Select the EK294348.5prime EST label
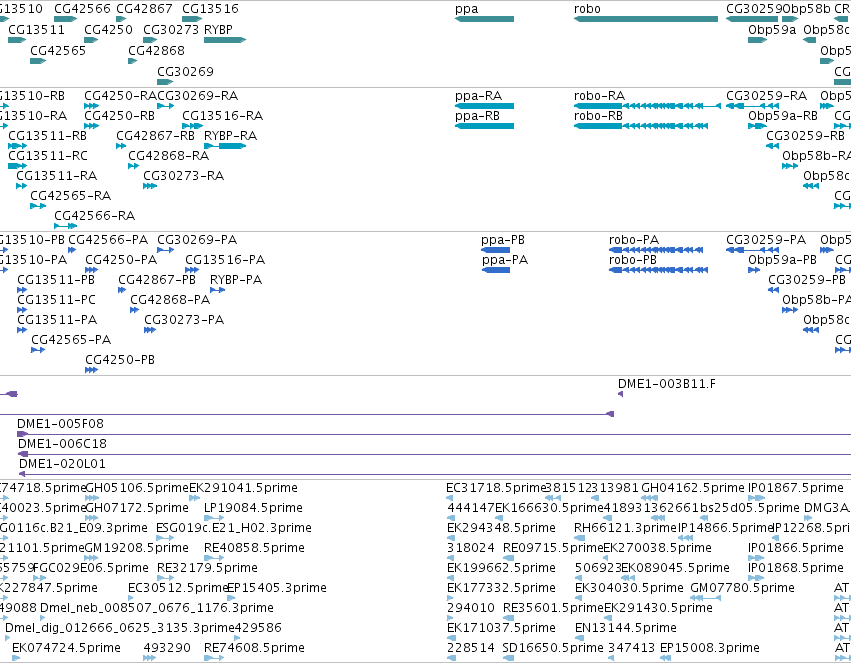Viewport: 851px width, 663px height. point(501,528)
